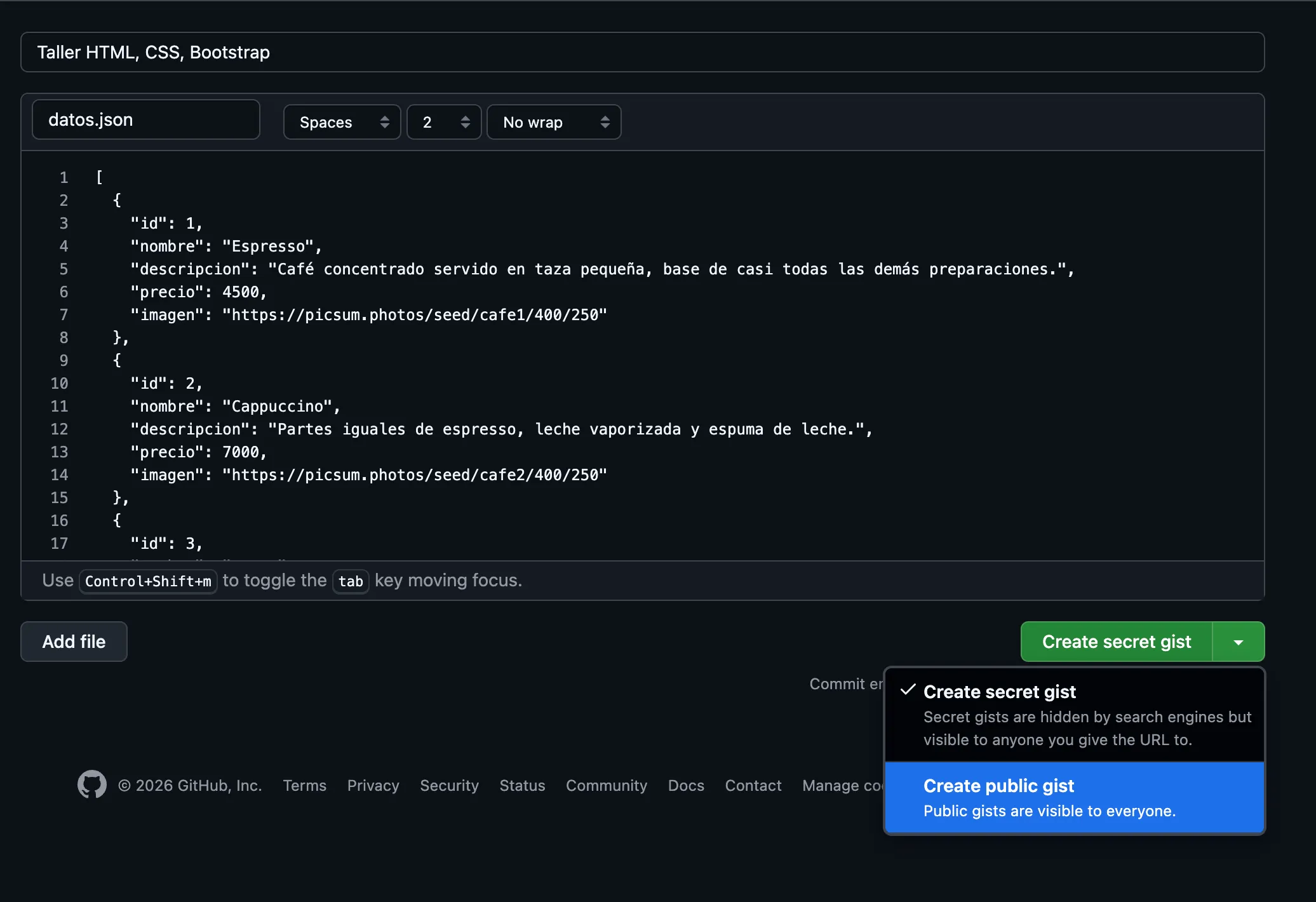Click the checkmark next to Create secret gist
The height and width of the screenshot is (902, 1316).
pyautogui.click(x=908, y=690)
